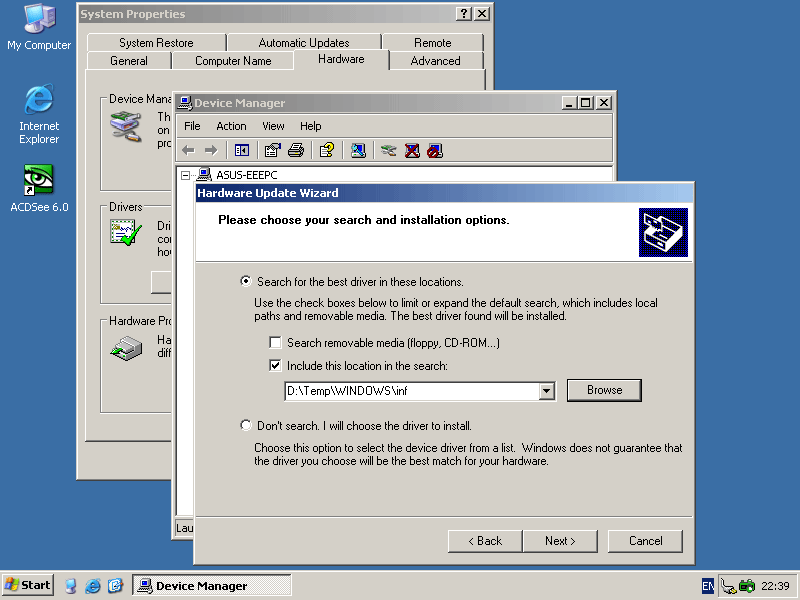Switch to the Computer Name tab

tap(233, 61)
